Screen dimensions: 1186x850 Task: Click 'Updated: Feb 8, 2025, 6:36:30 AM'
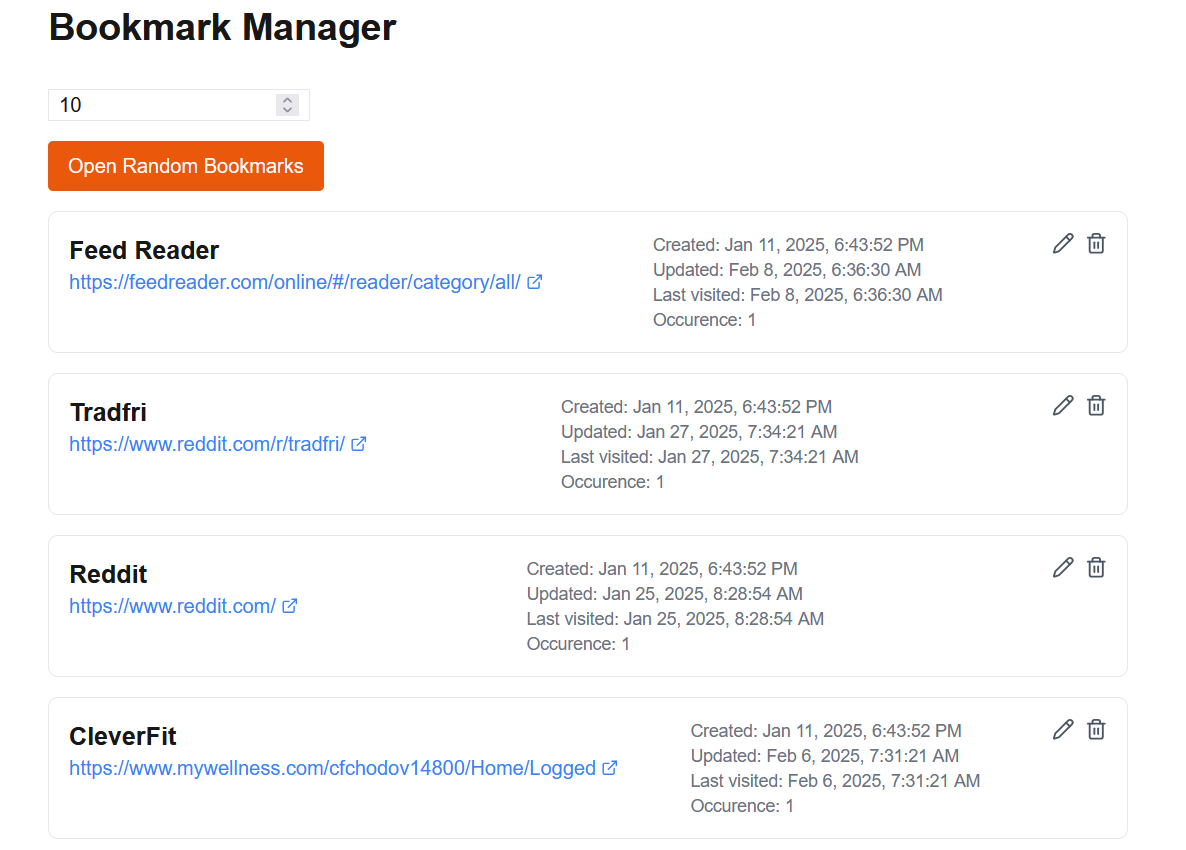click(787, 270)
